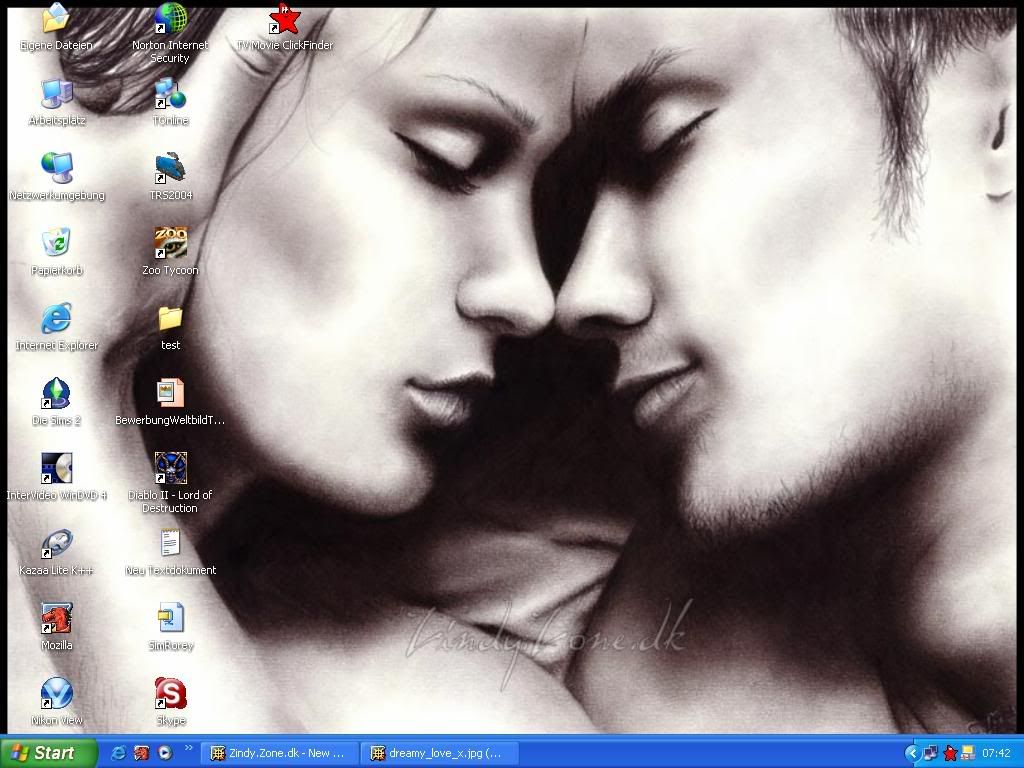Launch the TRS2004 game shortcut

click(x=170, y=168)
